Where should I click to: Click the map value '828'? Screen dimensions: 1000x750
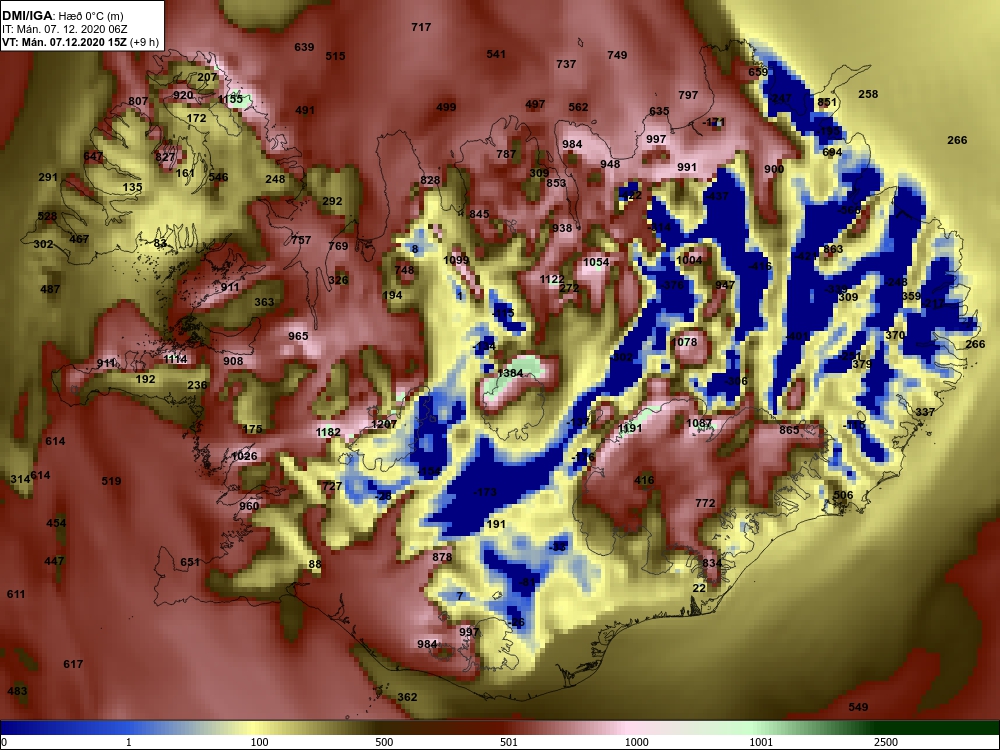tap(430, 180)
